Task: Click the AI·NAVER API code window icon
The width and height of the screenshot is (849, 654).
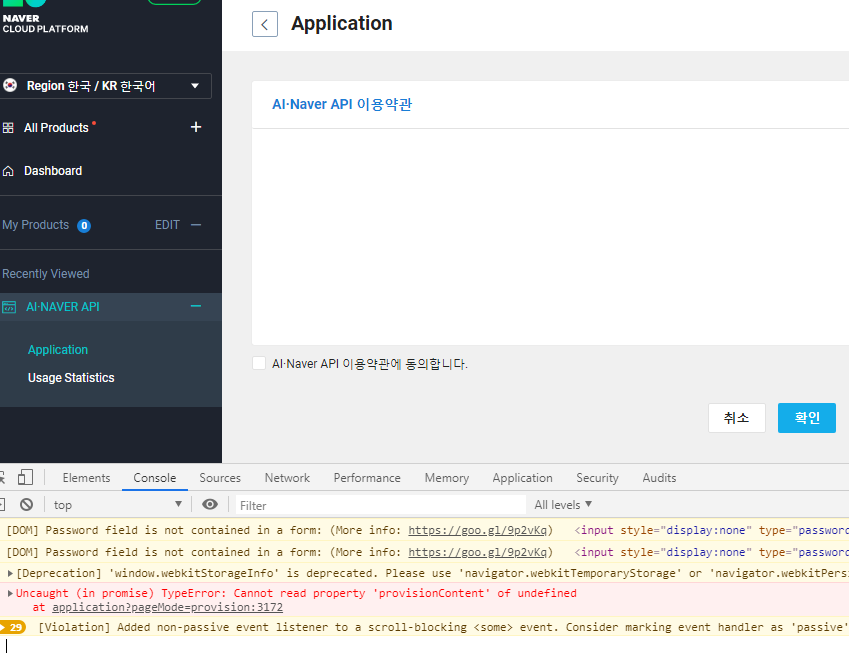Action: click(9, 307)
